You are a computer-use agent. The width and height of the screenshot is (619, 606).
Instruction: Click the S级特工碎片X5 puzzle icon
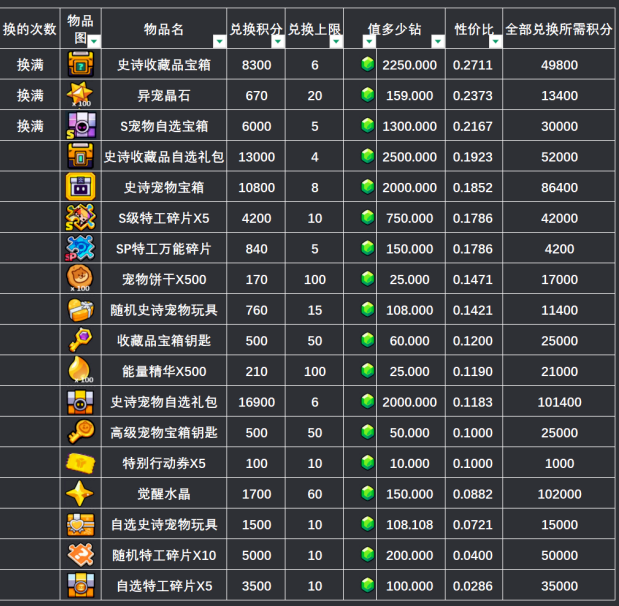pos(81,217)
